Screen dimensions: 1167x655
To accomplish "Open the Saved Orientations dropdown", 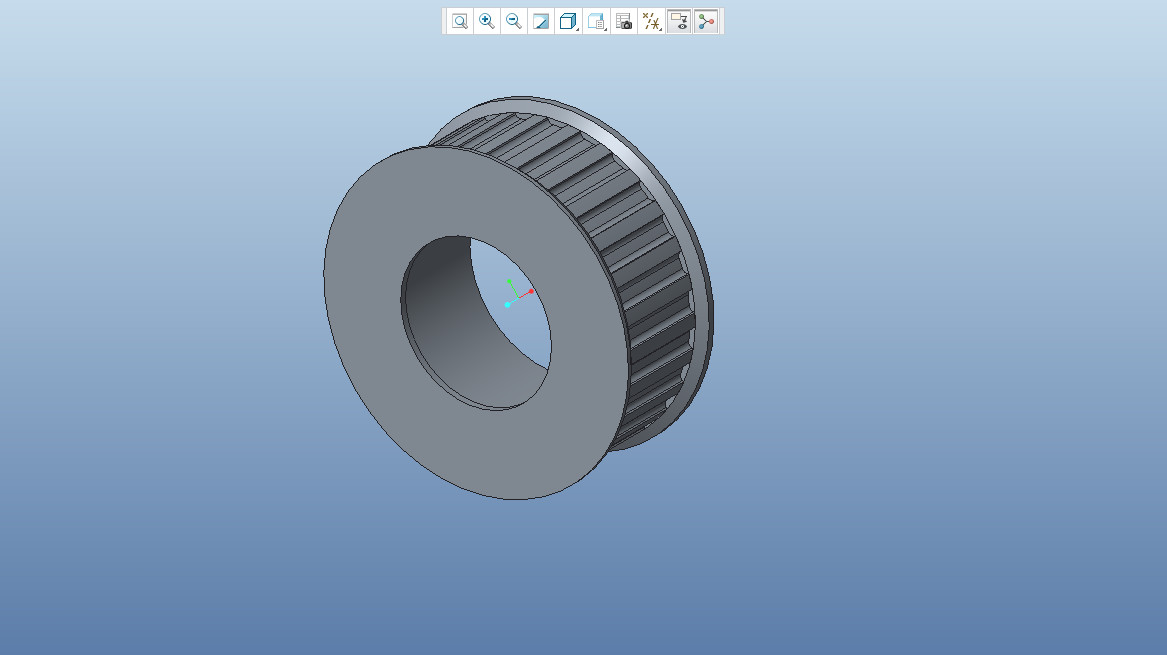I will pos(596,22).
